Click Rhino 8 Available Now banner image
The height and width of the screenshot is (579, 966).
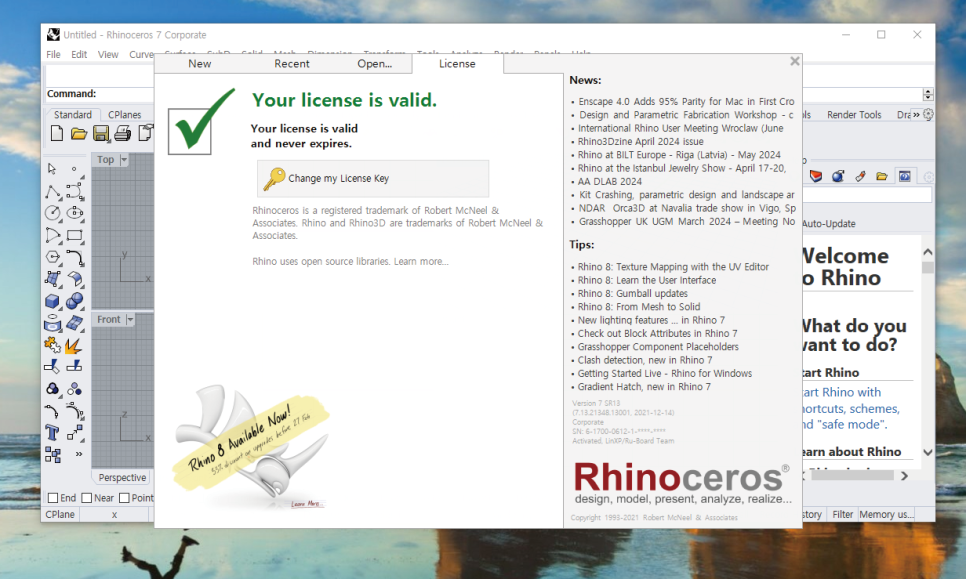251,447
